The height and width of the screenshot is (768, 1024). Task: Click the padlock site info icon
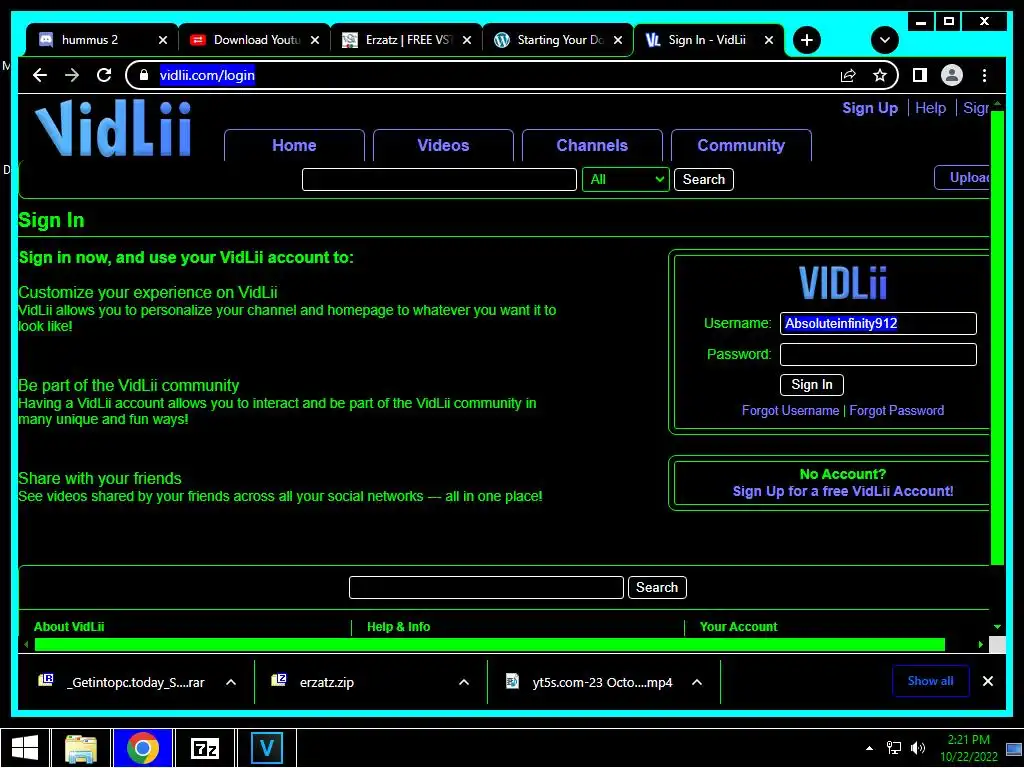[x=144, y=75]
